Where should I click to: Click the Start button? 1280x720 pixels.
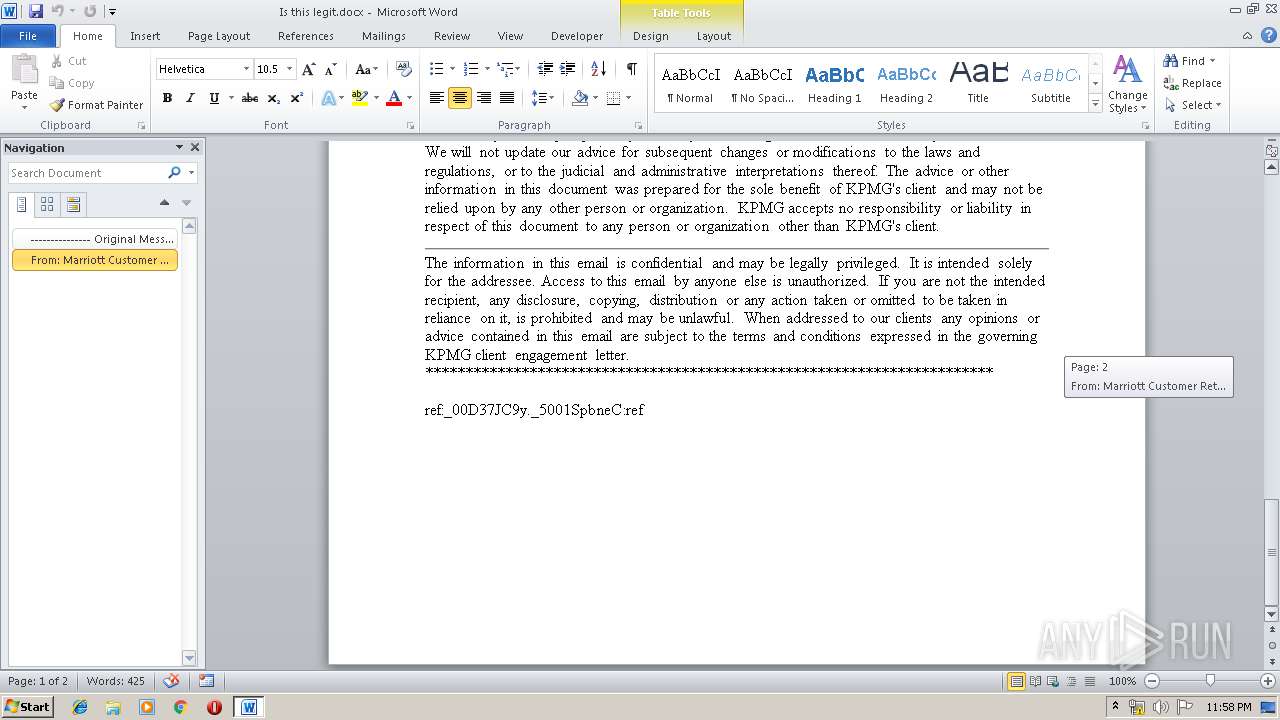[27, 706]
